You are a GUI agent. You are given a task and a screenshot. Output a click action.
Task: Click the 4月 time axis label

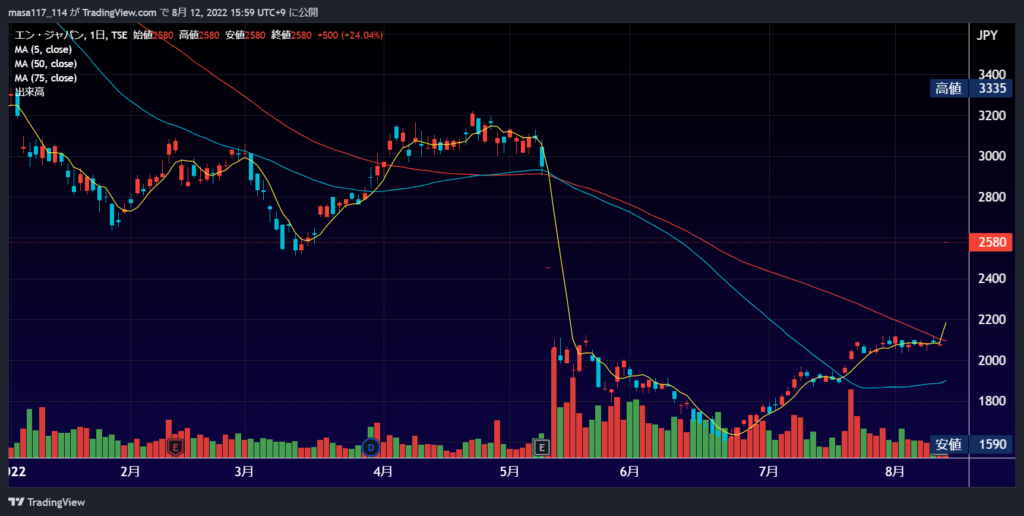pos(383,472)
